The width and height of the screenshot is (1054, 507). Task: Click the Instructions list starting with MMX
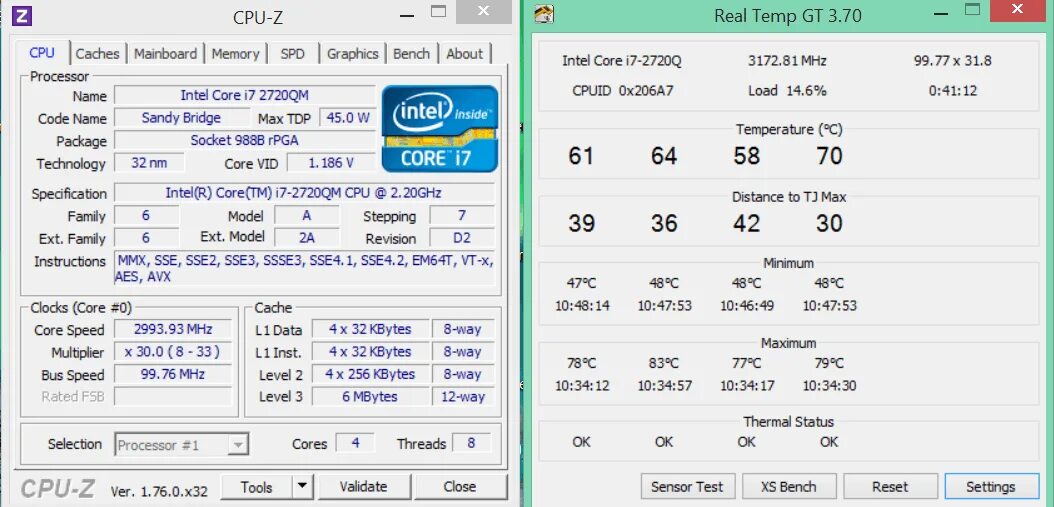(304, 268)
